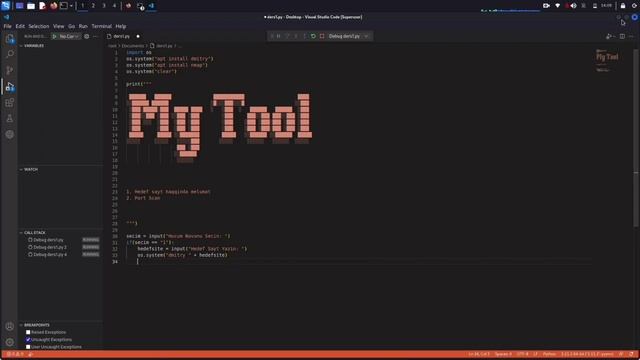
Task: Click the UTF-8 encoding in status bar
Action: (x=522, y=354)
